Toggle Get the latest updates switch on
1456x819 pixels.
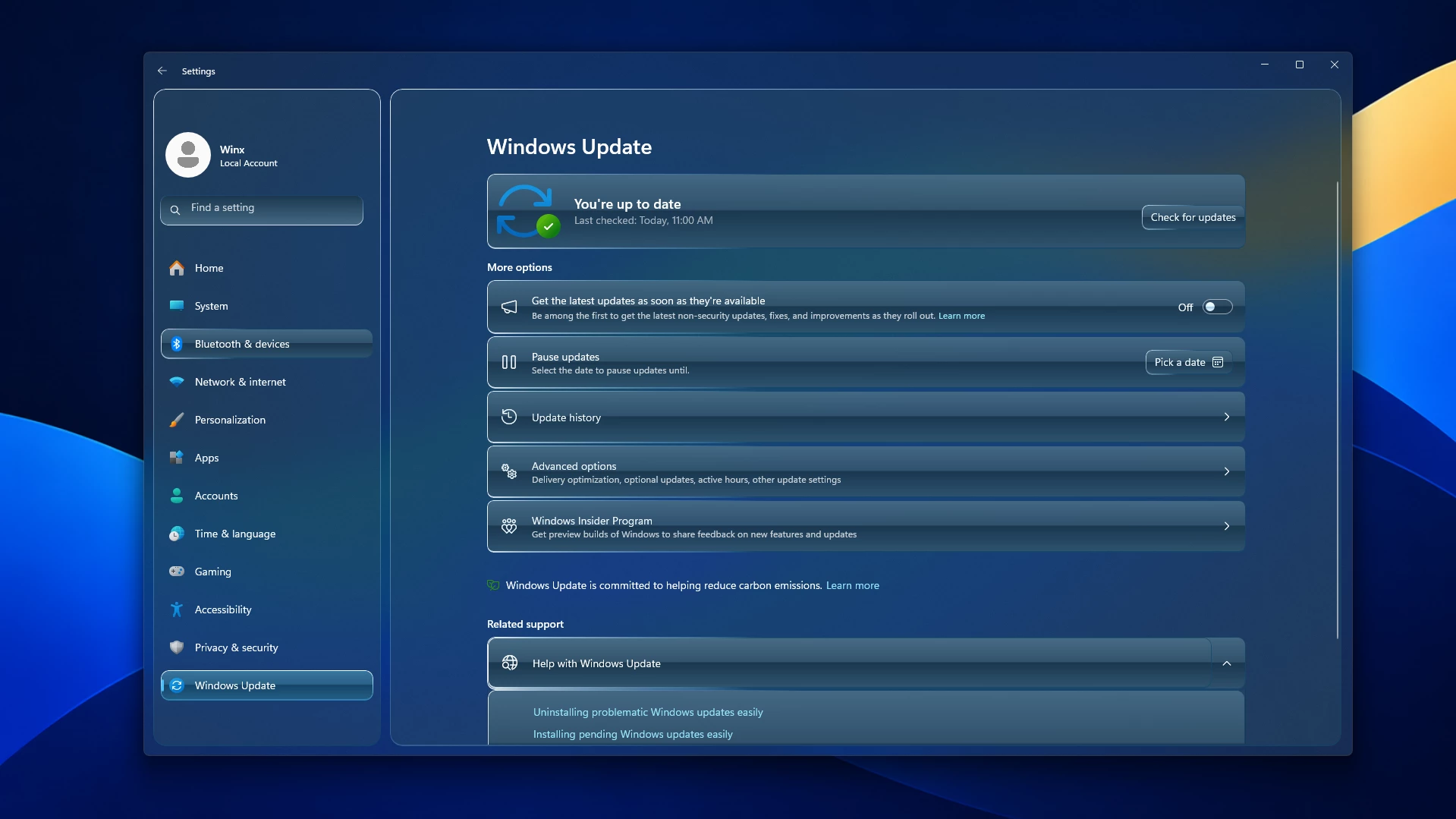coord(1217,307)
